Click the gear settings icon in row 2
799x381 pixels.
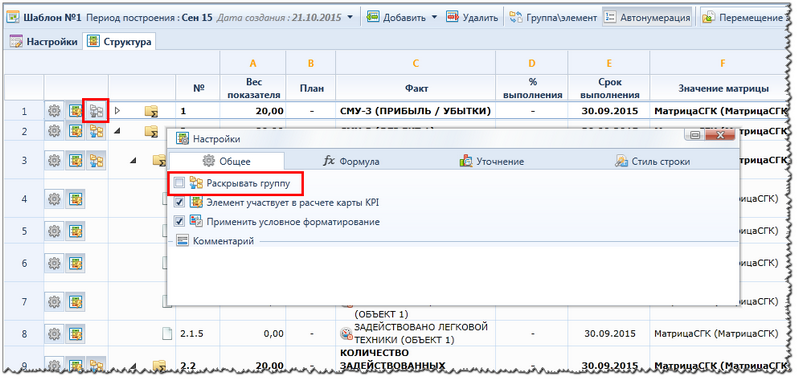[54, 131]
